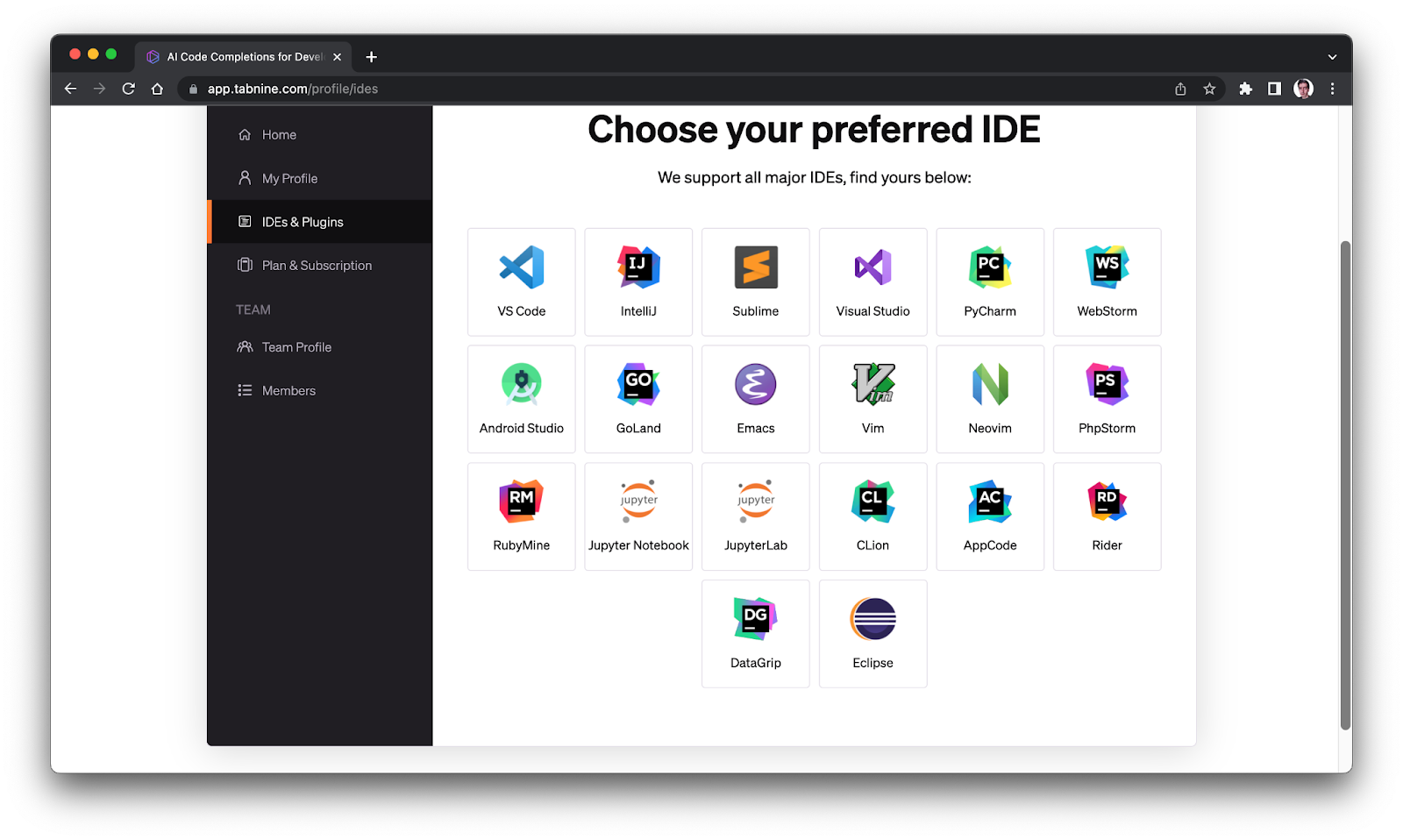Choose the Neovim icon
This screenshot has height=840, width=1403.
(x=990, y=384)
